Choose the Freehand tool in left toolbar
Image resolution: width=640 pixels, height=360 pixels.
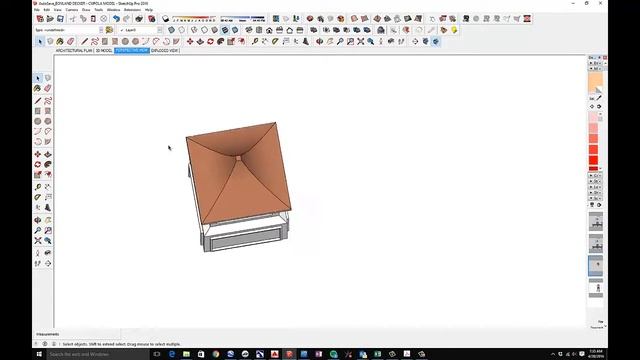coord(48,100)
